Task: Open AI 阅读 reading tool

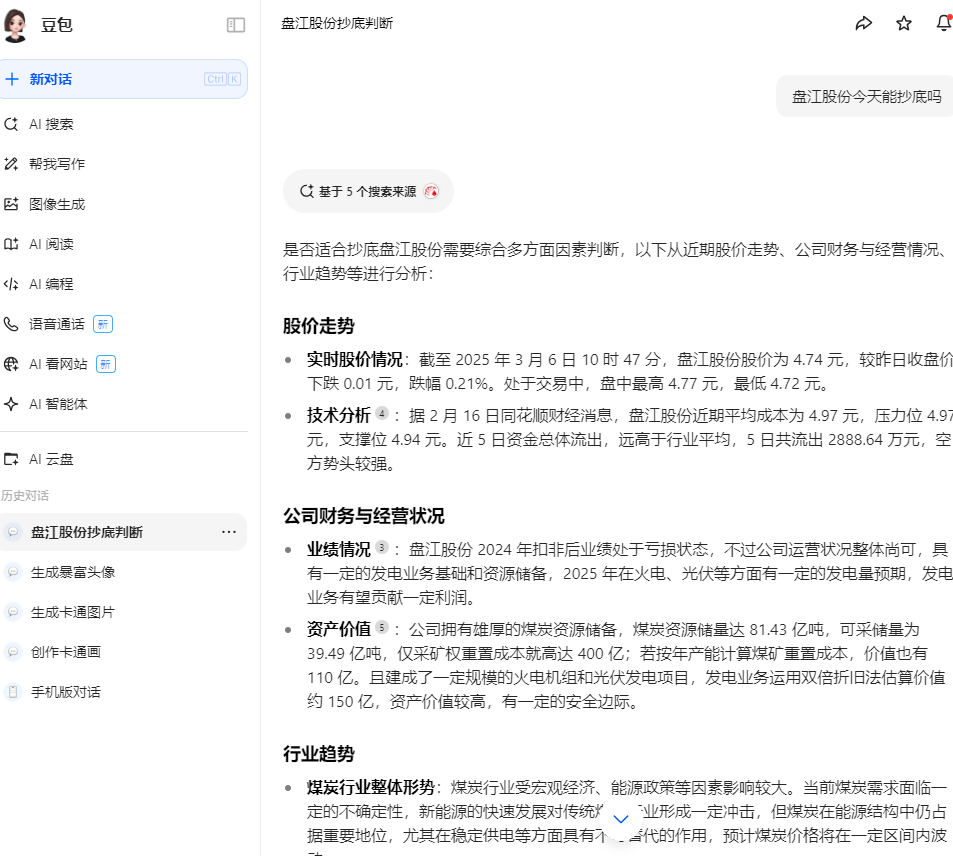Action: pos(51,244)
